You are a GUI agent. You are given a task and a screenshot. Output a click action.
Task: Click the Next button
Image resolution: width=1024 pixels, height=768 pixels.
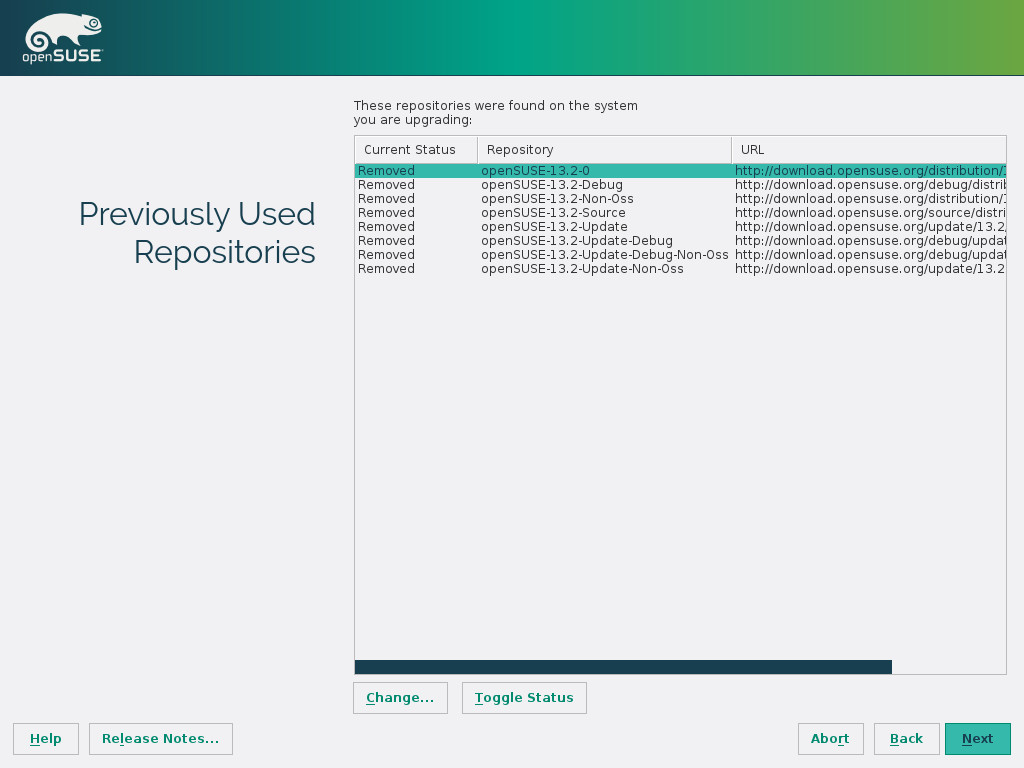click(x=977, y=739)
